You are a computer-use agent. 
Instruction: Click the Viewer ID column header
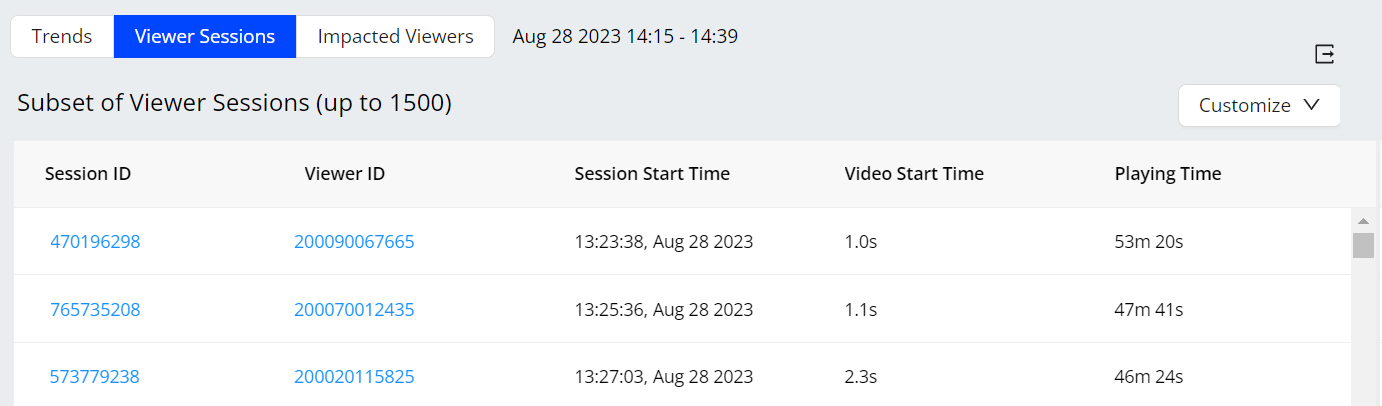pyautogui.click(x=345, y=174)
